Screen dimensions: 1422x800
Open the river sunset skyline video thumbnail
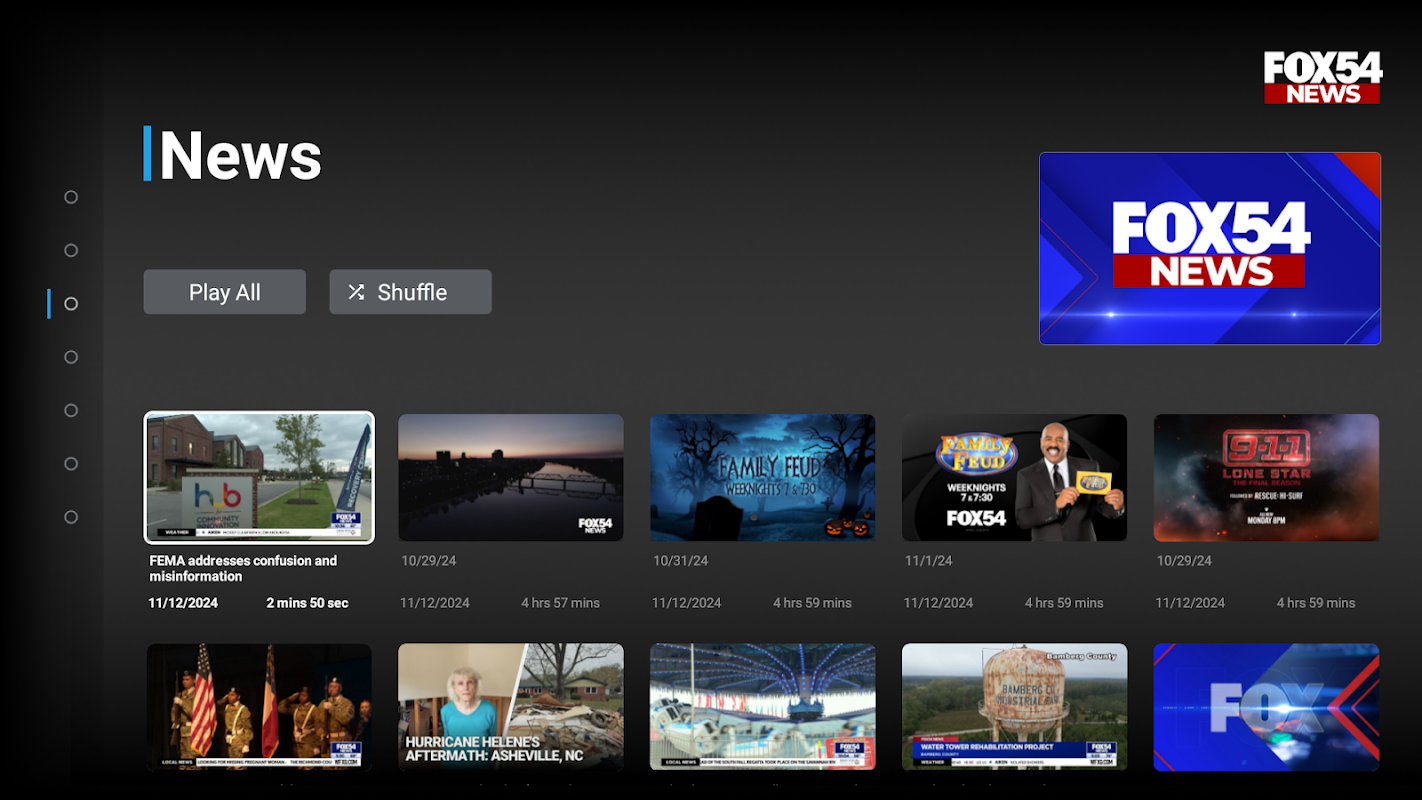click(511, 478)
